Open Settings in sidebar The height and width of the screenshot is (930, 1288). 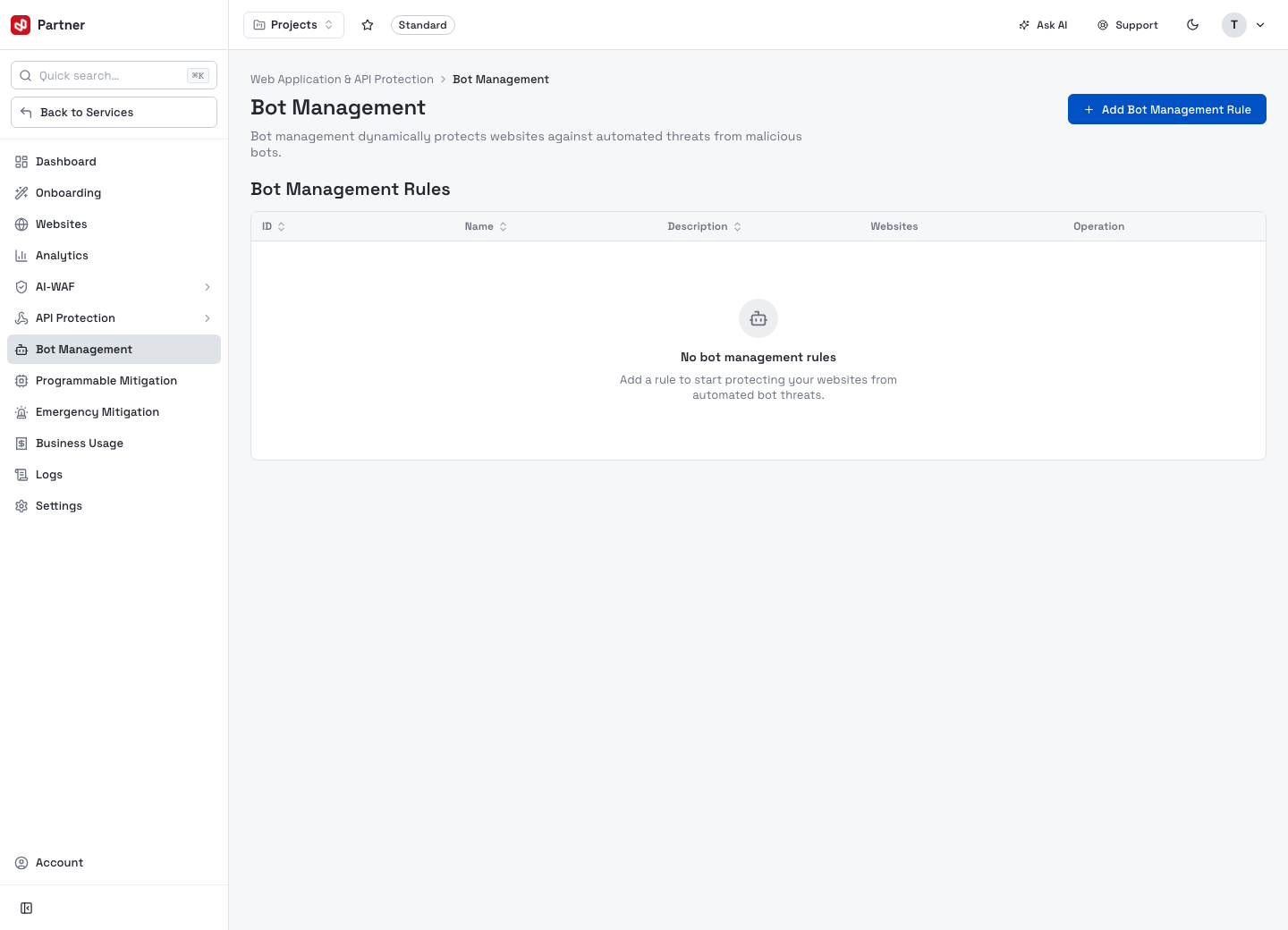click(114, 506)
